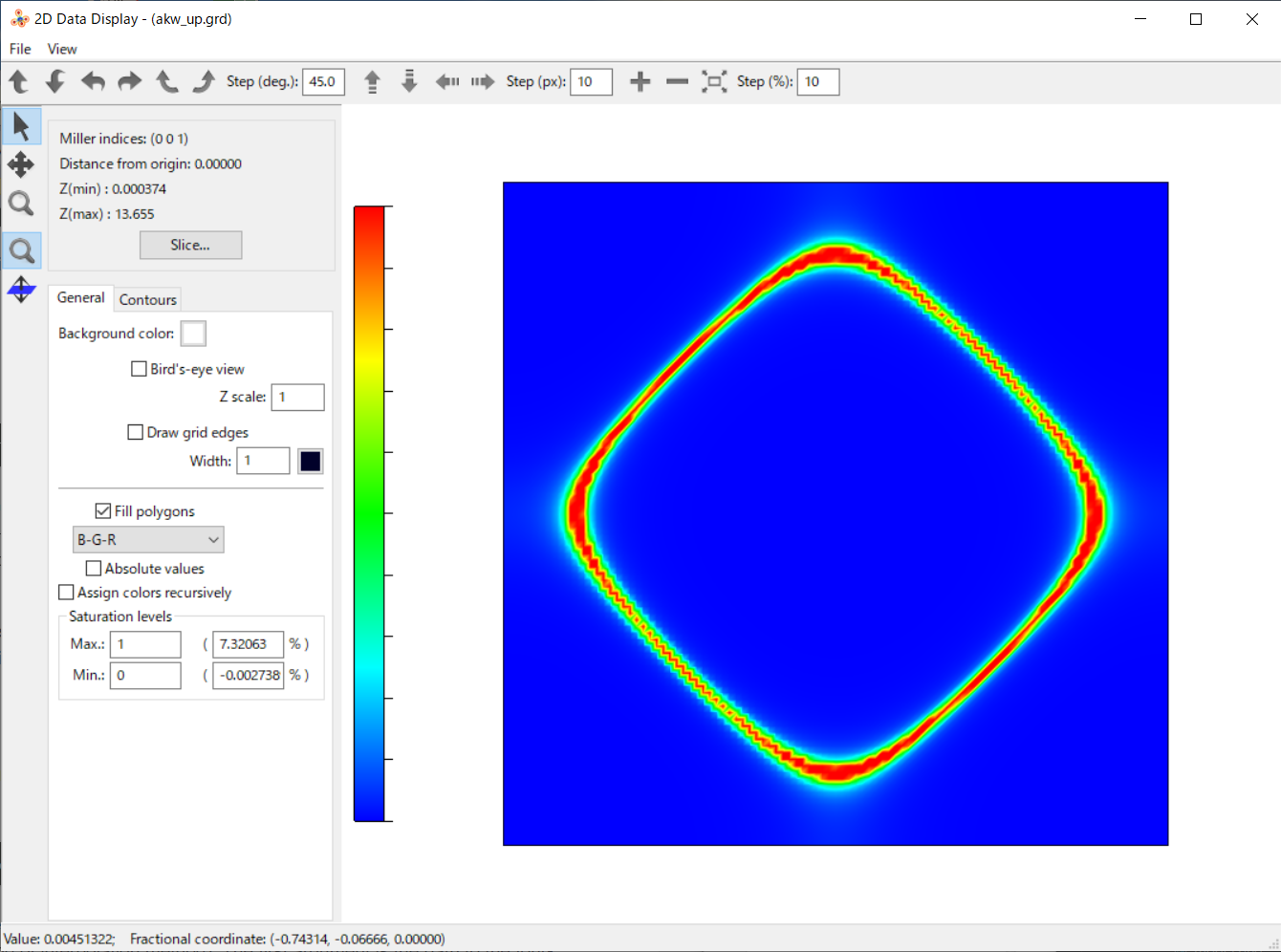This screenshot has height=952, width=1281.
Task: Zoom out with the minus icon
Action: (677, 81)
